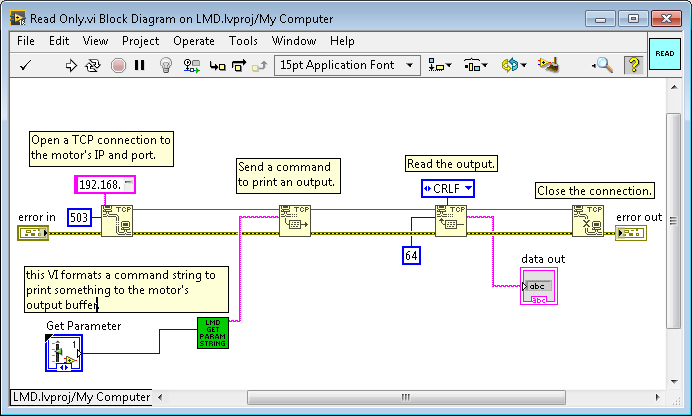Toggle Retain Wire Values button
The width and height of the screenshot is (692, 416).
tap(192, 66)
